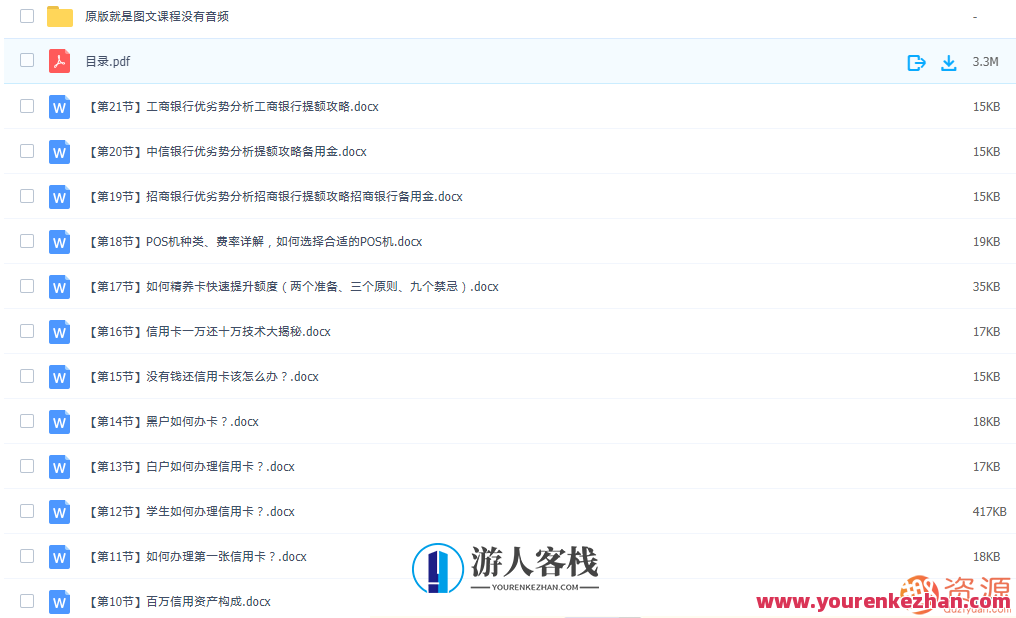Click the Word icon of 【第10节】百万信用资产构成
The width and height of the screenshot is (1016, 618).
(x=59, y=601)
